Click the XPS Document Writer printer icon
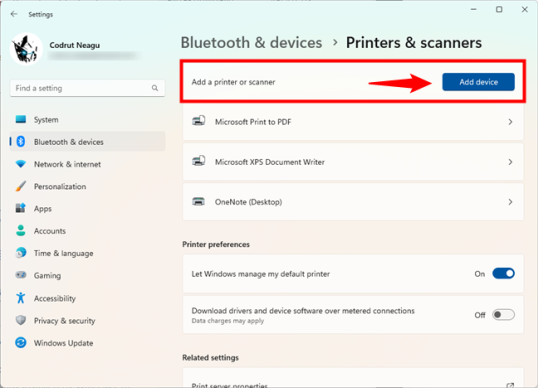The height and width of the screenshot is (388, 538). 199,161
